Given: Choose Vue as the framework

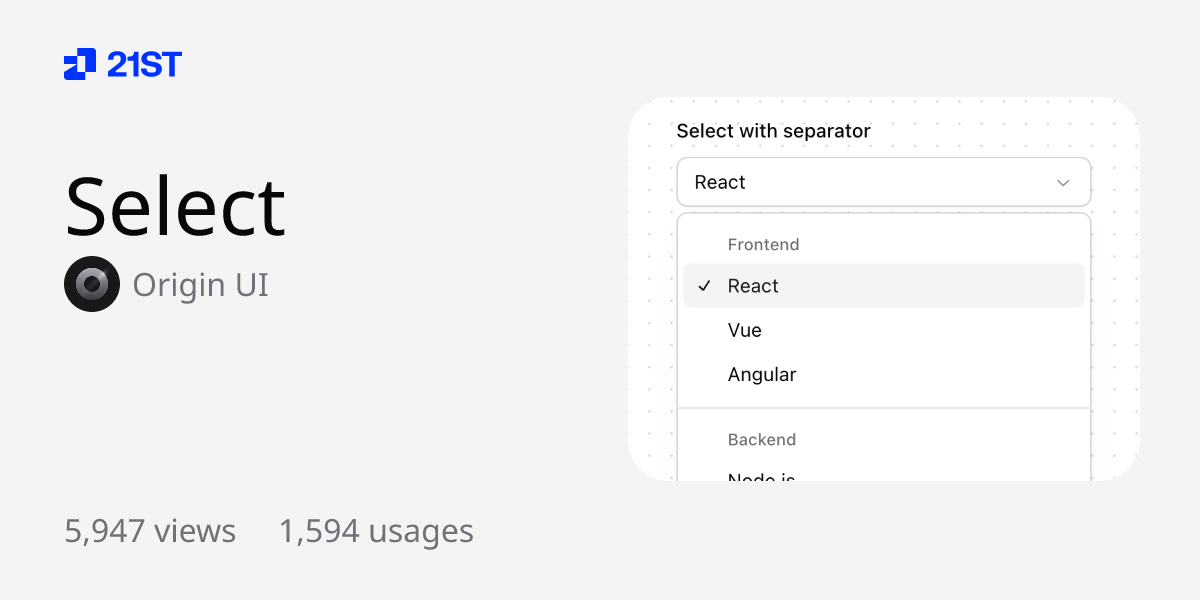Looking at the screenshot, I should 745,330.
